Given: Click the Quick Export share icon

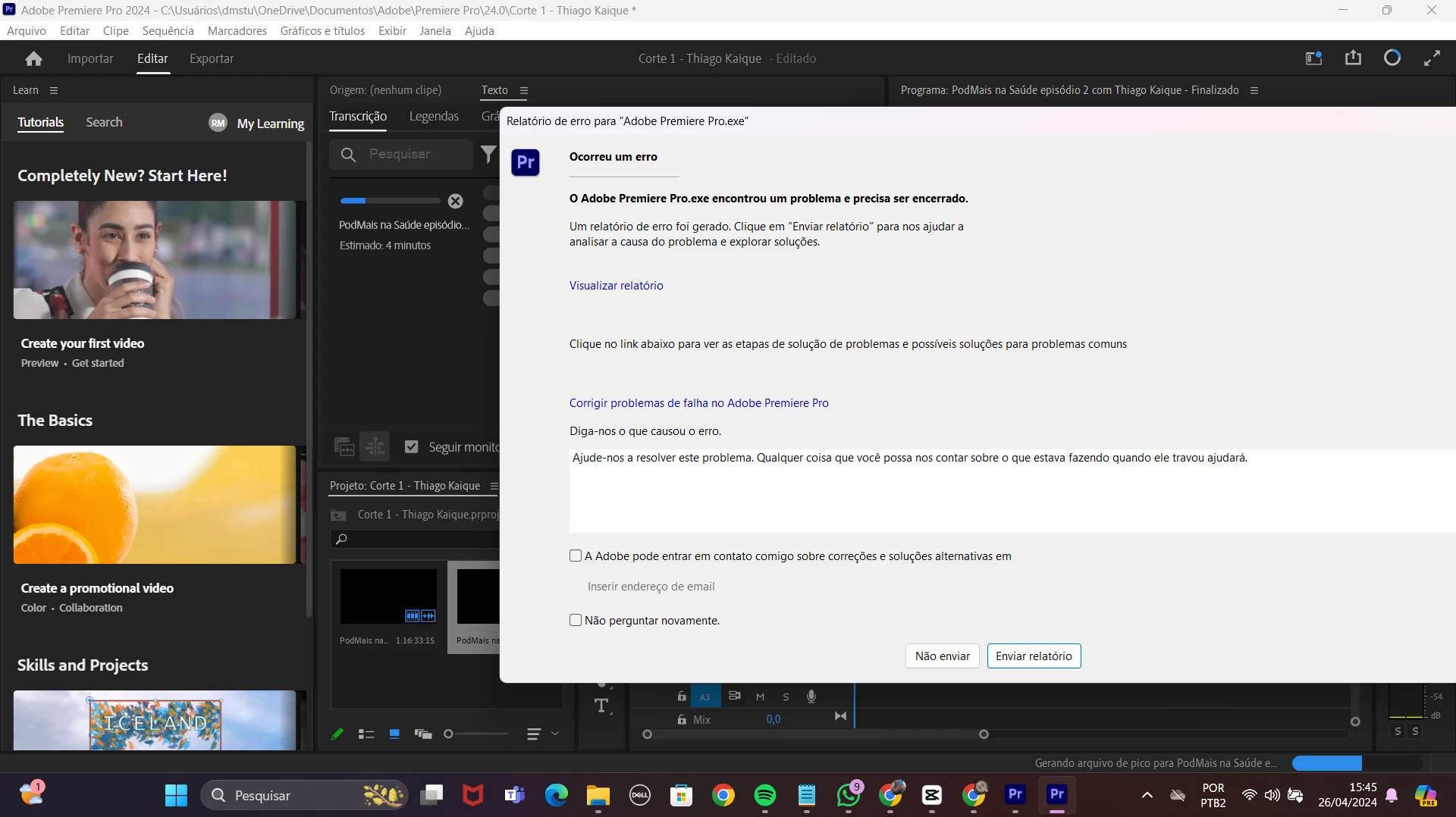Looking at the screenshot, I should click(1353, 58).
